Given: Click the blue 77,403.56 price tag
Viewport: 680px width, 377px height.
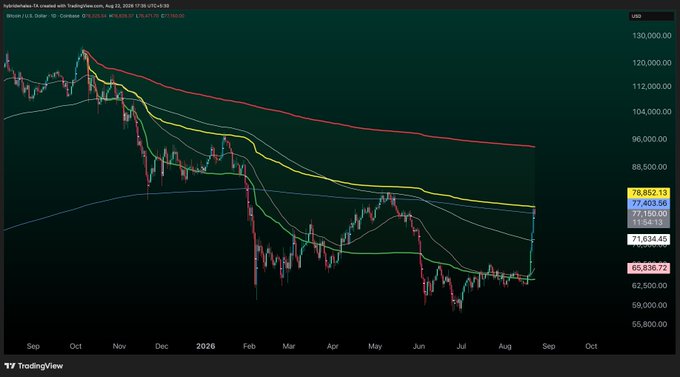Looking at the screenshot, I should (x=649, y=203).
